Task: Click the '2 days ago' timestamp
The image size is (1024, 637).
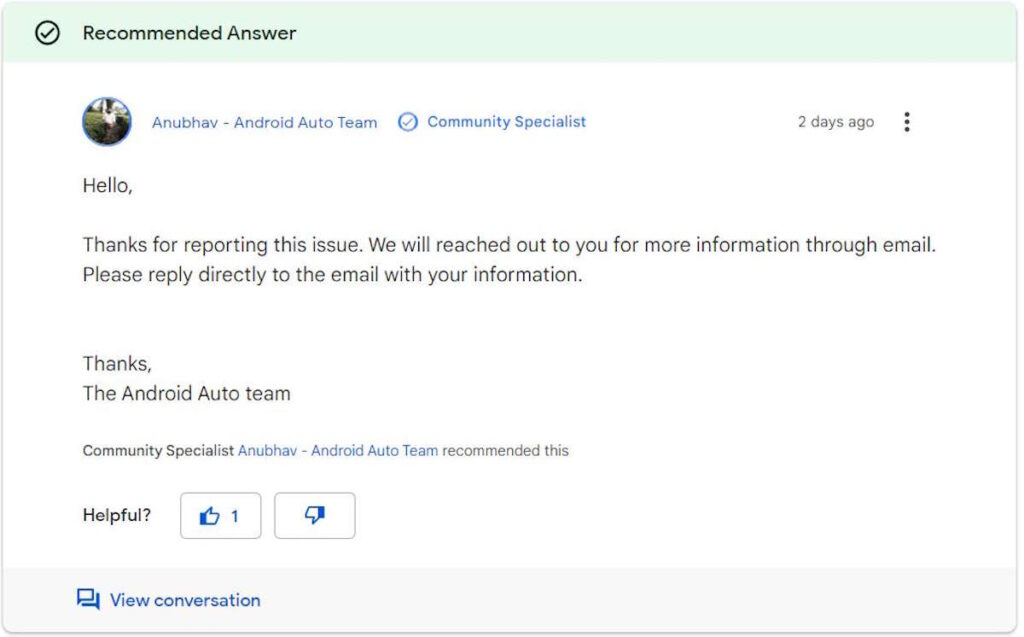Action: point(835,122)
